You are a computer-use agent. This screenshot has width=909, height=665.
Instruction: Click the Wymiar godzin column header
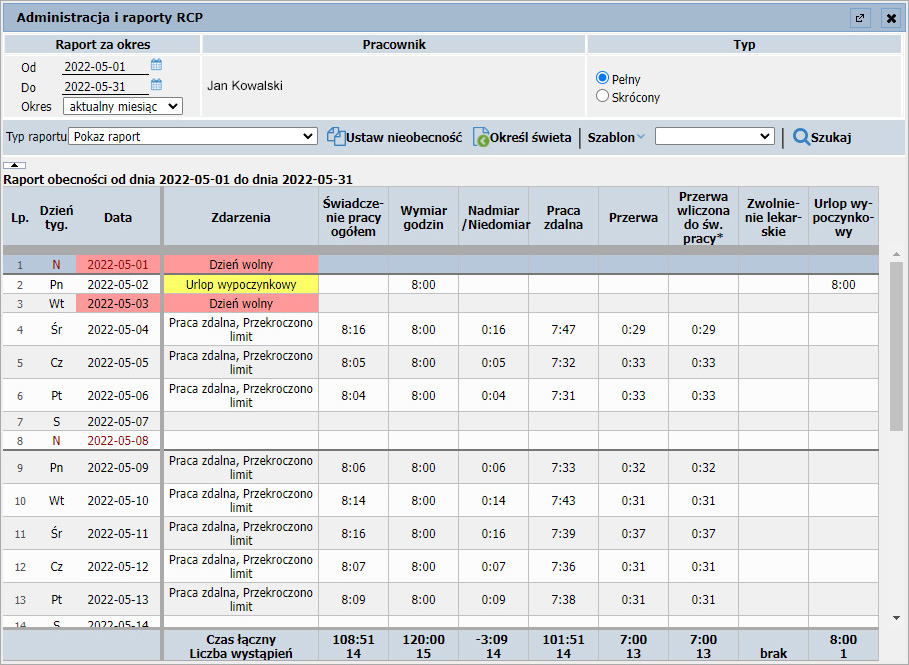423,217
